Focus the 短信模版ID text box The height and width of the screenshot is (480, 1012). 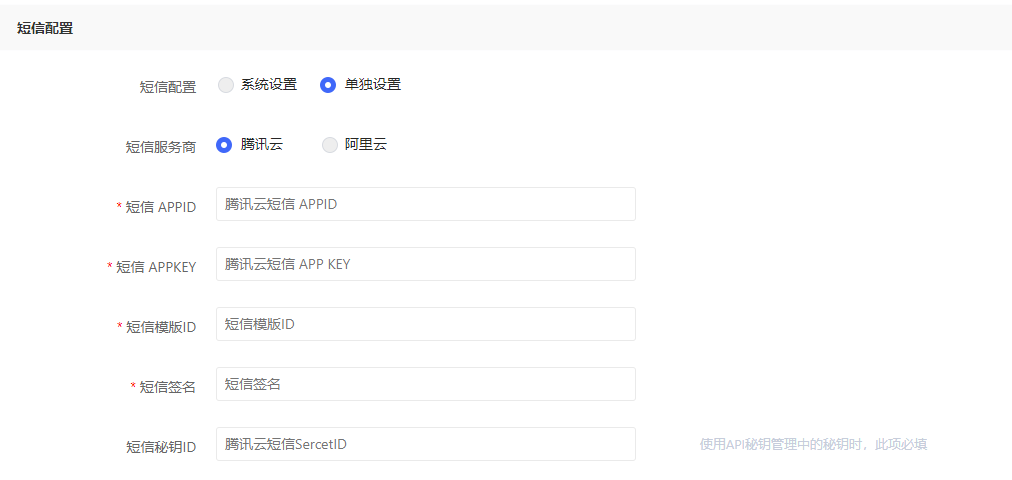click(x=425, y=324)
